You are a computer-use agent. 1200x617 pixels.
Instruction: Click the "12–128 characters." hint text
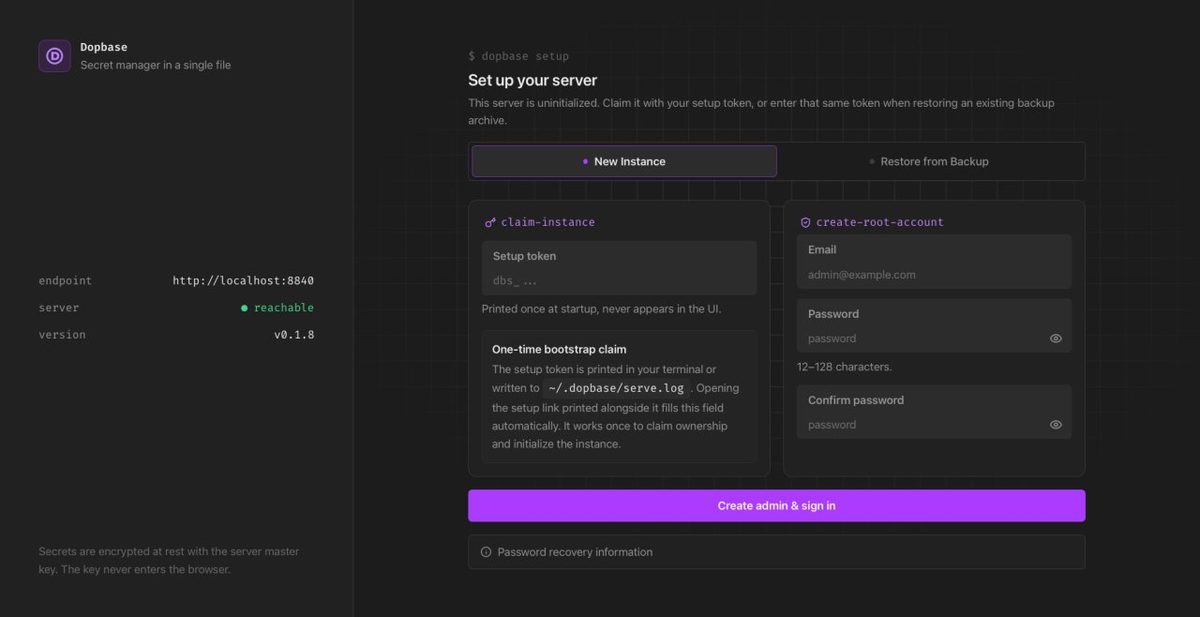pyautogui.click(x=844, y=367)
